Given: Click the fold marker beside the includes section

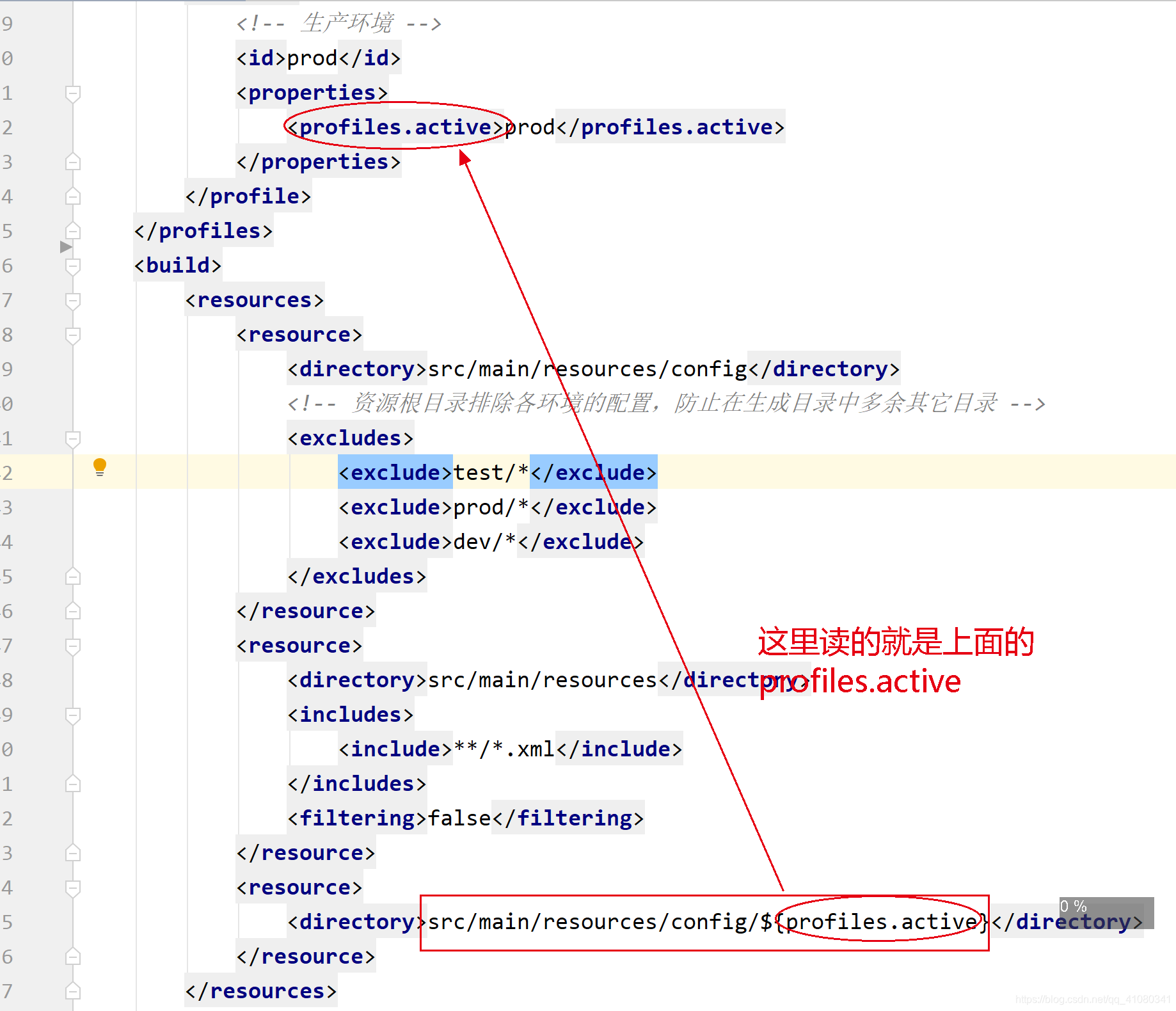Looking at the screenshot, I should coord(72,715).
